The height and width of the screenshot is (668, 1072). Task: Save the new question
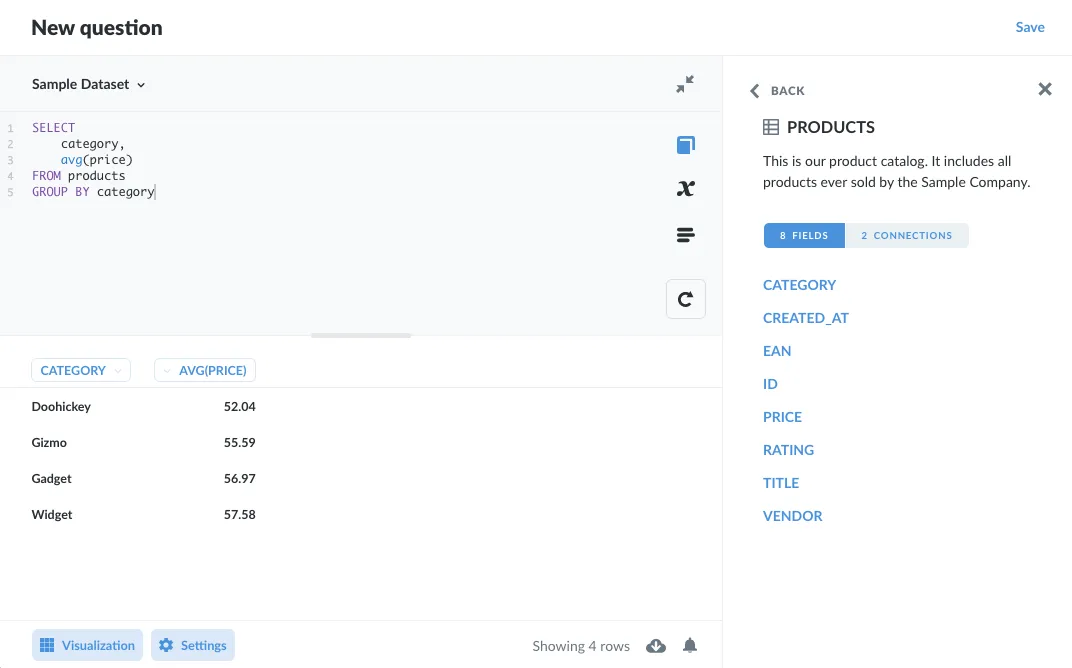[x=1030, y=27]
